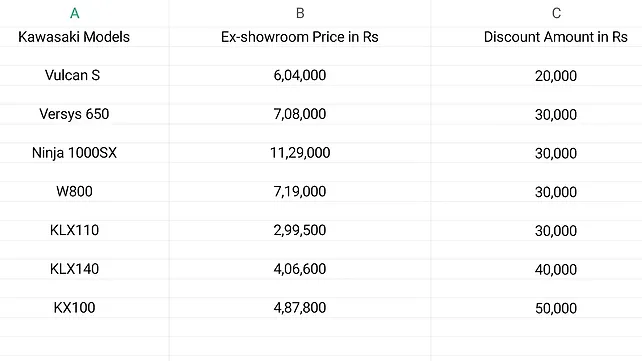Click the 11,29,000 price cell
Viewport: 642px width, 361px height.
tap(300, 153)
